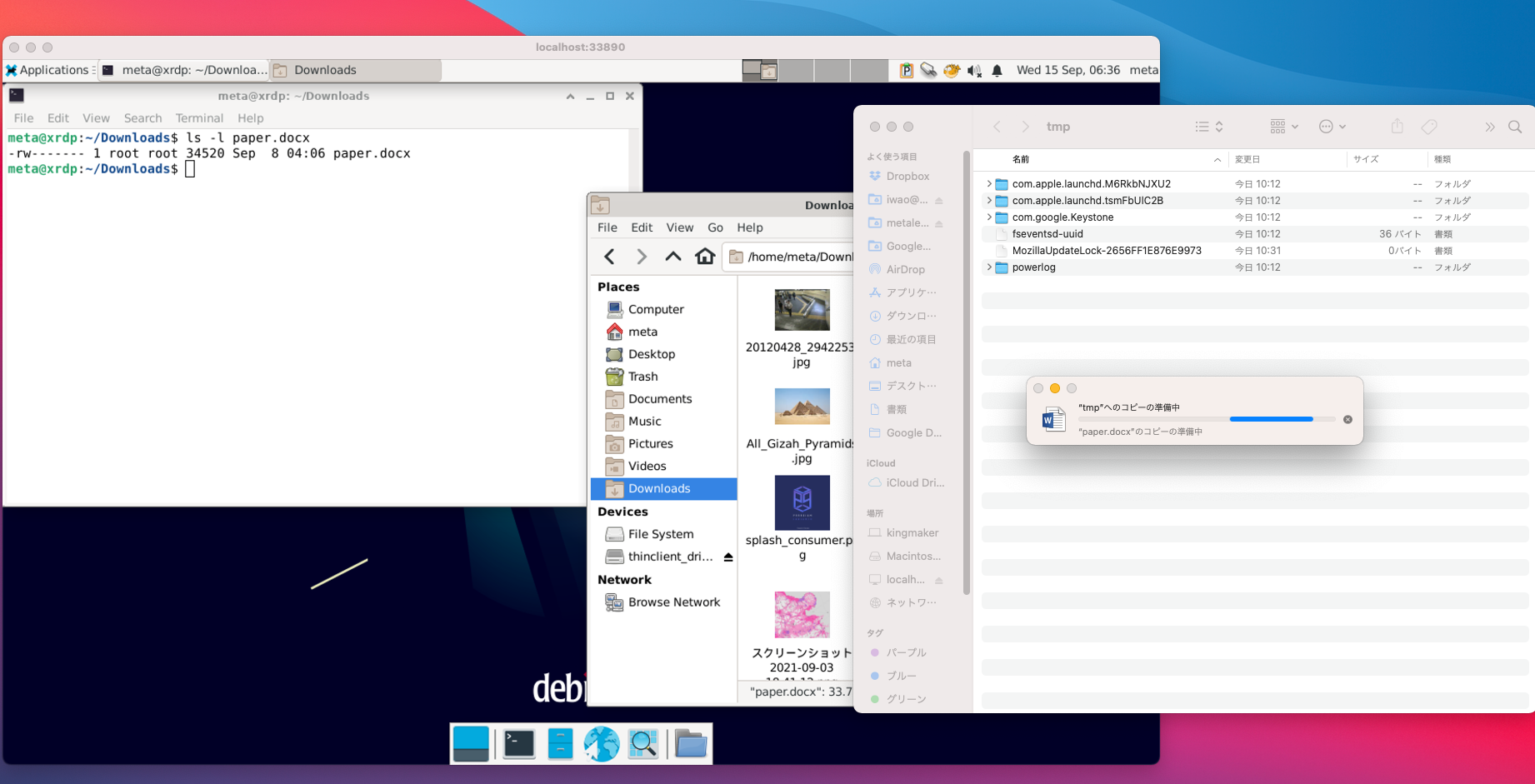1535x784 pixels.
Task: Open Dropbox from the Finder sidebar
Action: click(x=907, y=176)
